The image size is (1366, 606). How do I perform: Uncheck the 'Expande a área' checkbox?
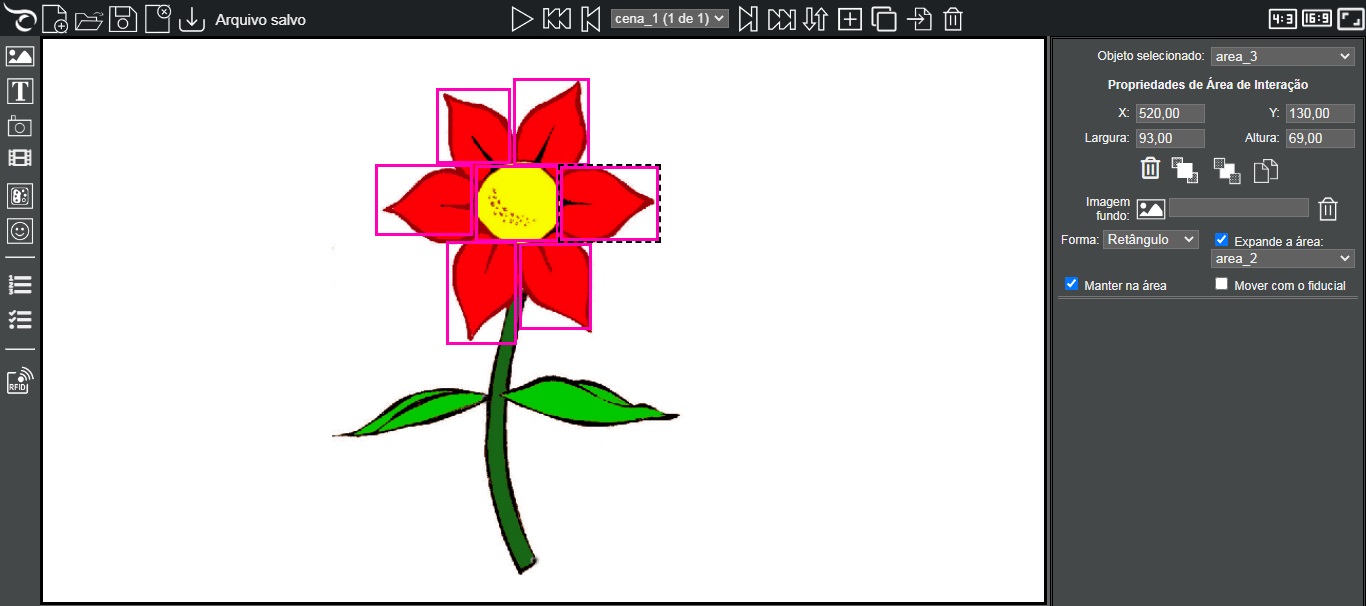pos(1221,240)
